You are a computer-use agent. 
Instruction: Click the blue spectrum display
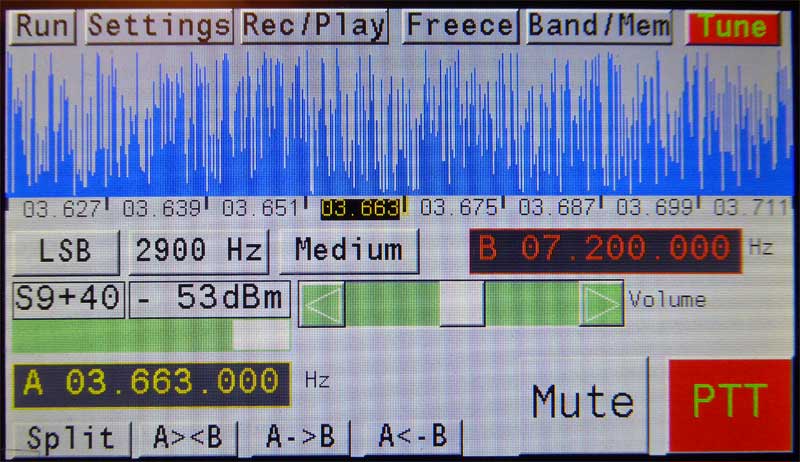click(x=400, y=122)
